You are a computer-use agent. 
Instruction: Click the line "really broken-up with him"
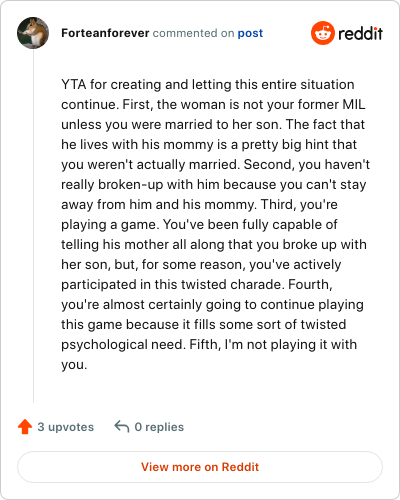214,185
